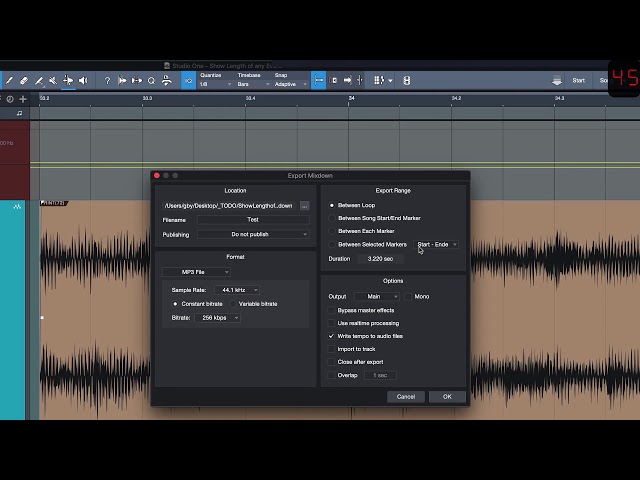Select the Mute tool

coord(53,80)
